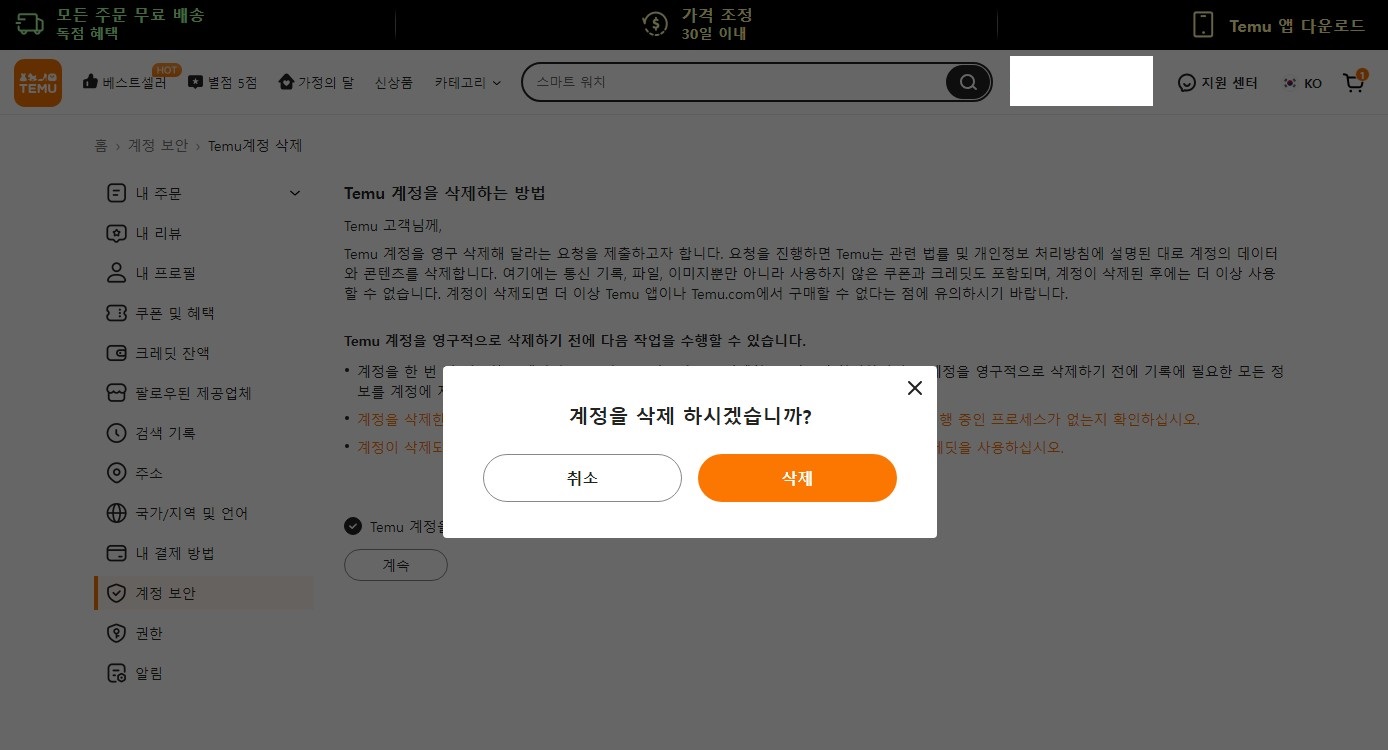Screen dimensions: 1388x750
Task: Click the search magnifier icon
Action: point(966,82)
